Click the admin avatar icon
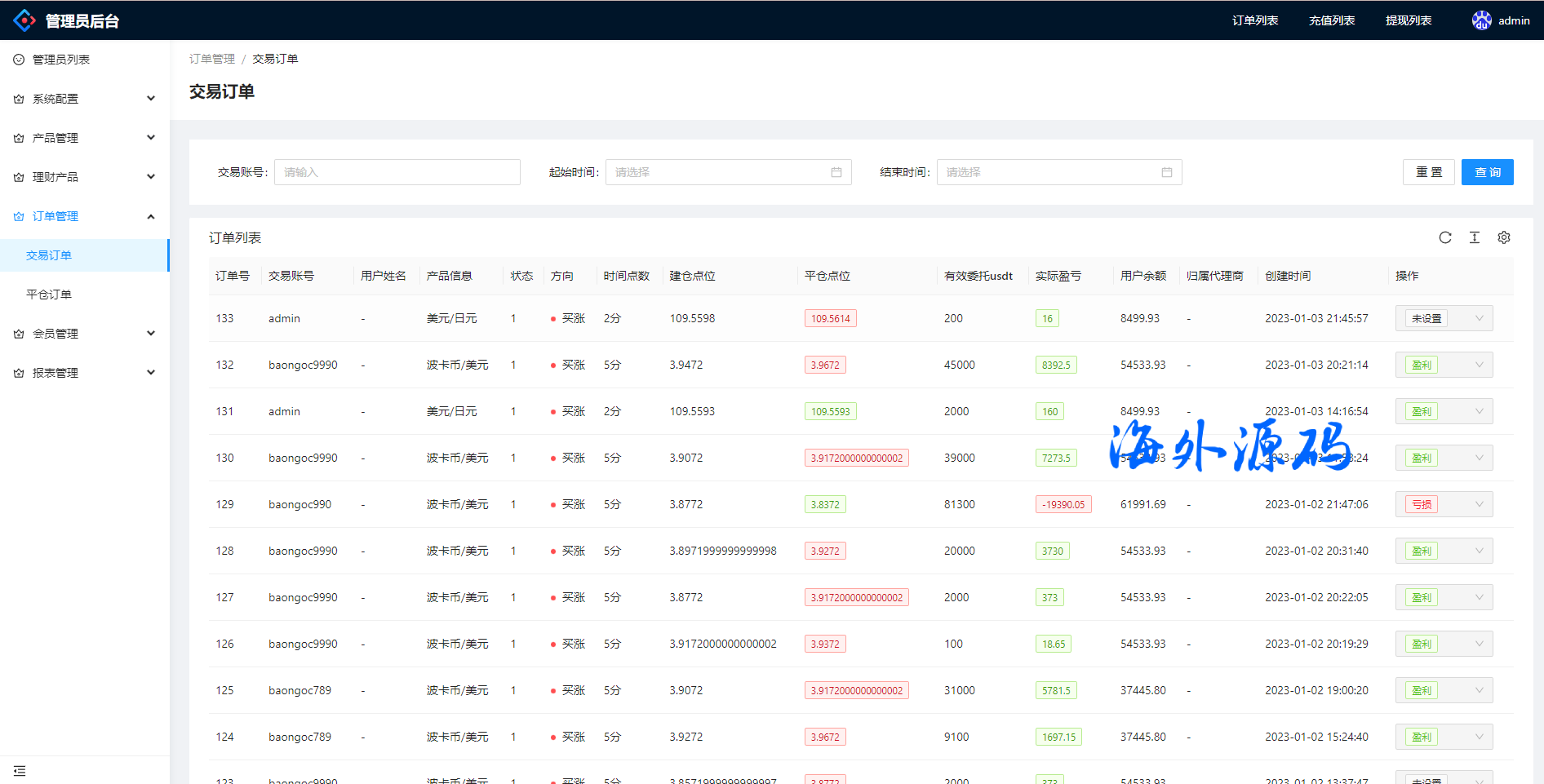1544x784 pixels. coord(1481,20)
